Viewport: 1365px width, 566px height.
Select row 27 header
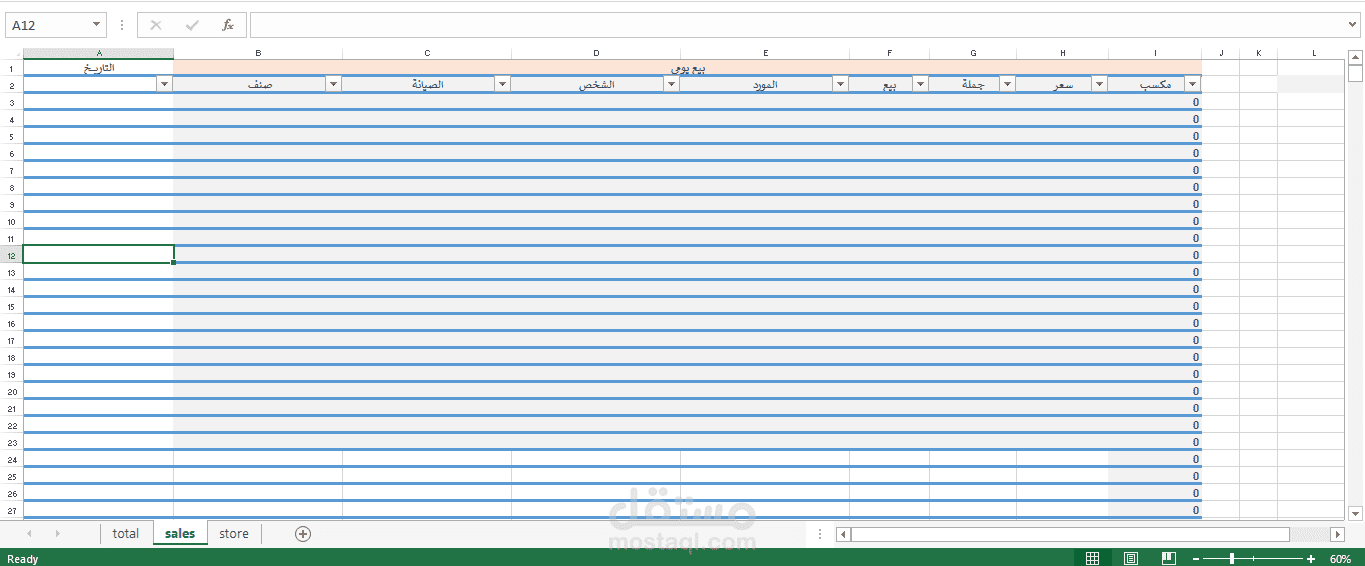pos(12,510)
